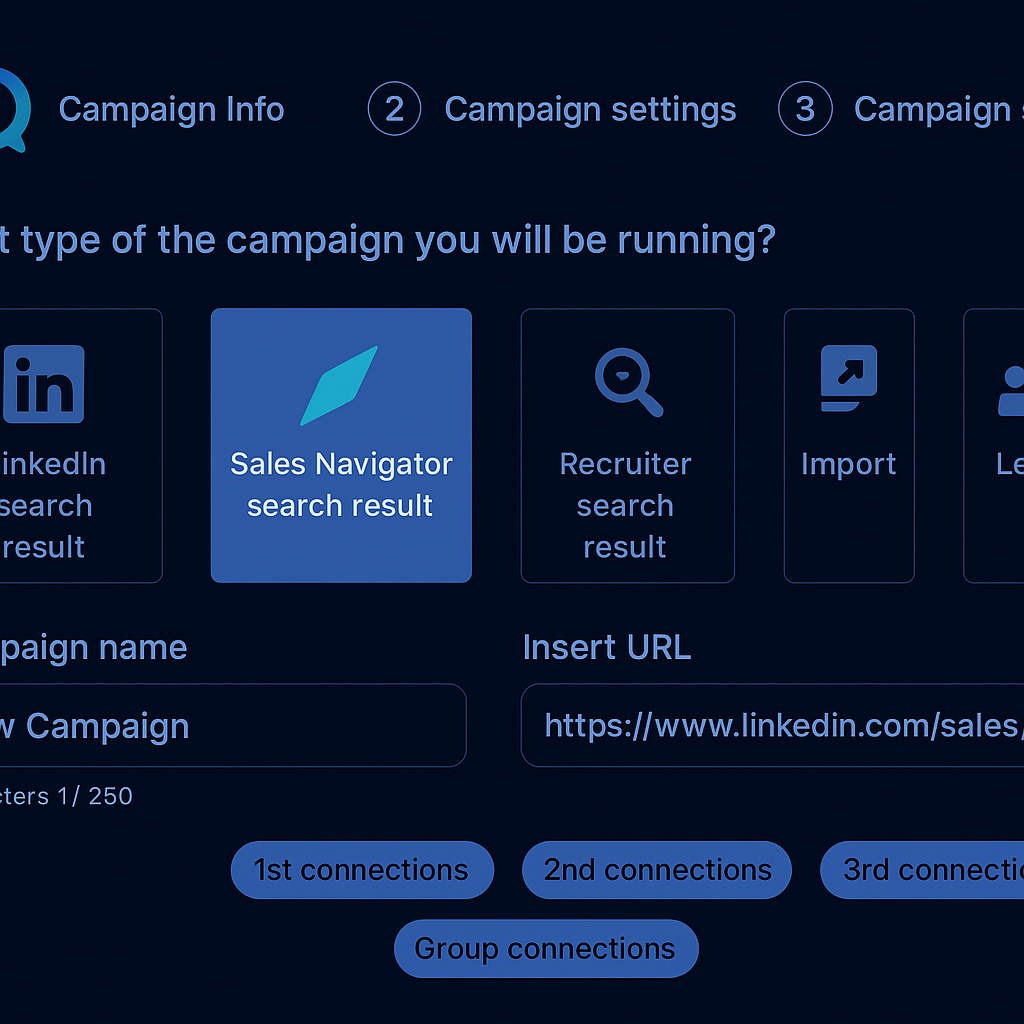
Task: Click the campaign name text field
Action: (230, 725)
